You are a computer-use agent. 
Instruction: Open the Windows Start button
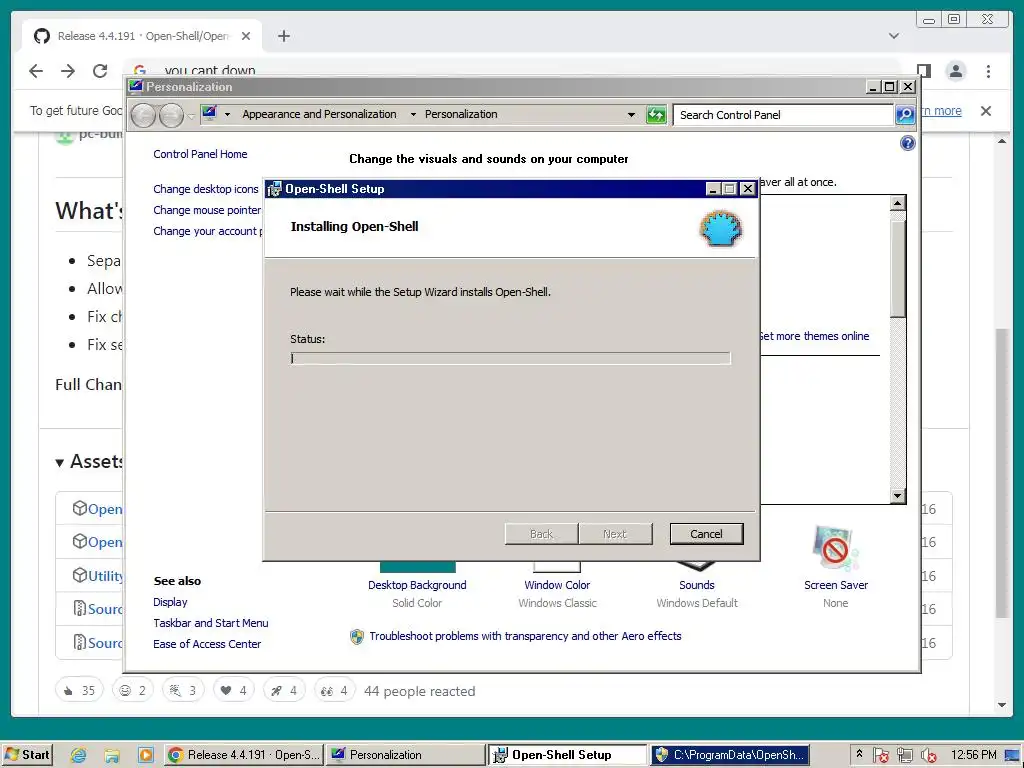click(x=27, y=755)
